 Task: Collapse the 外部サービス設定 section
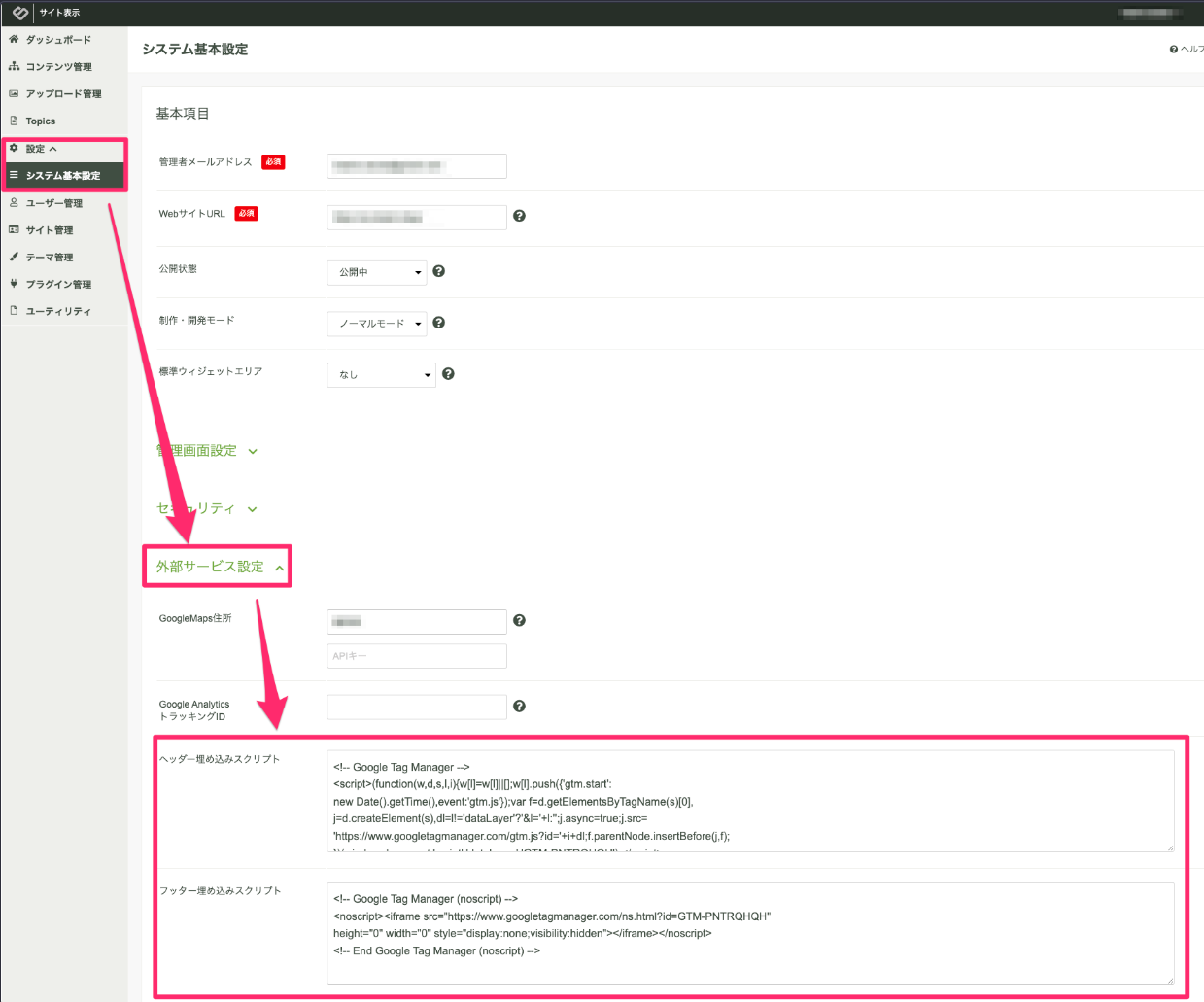220,567
